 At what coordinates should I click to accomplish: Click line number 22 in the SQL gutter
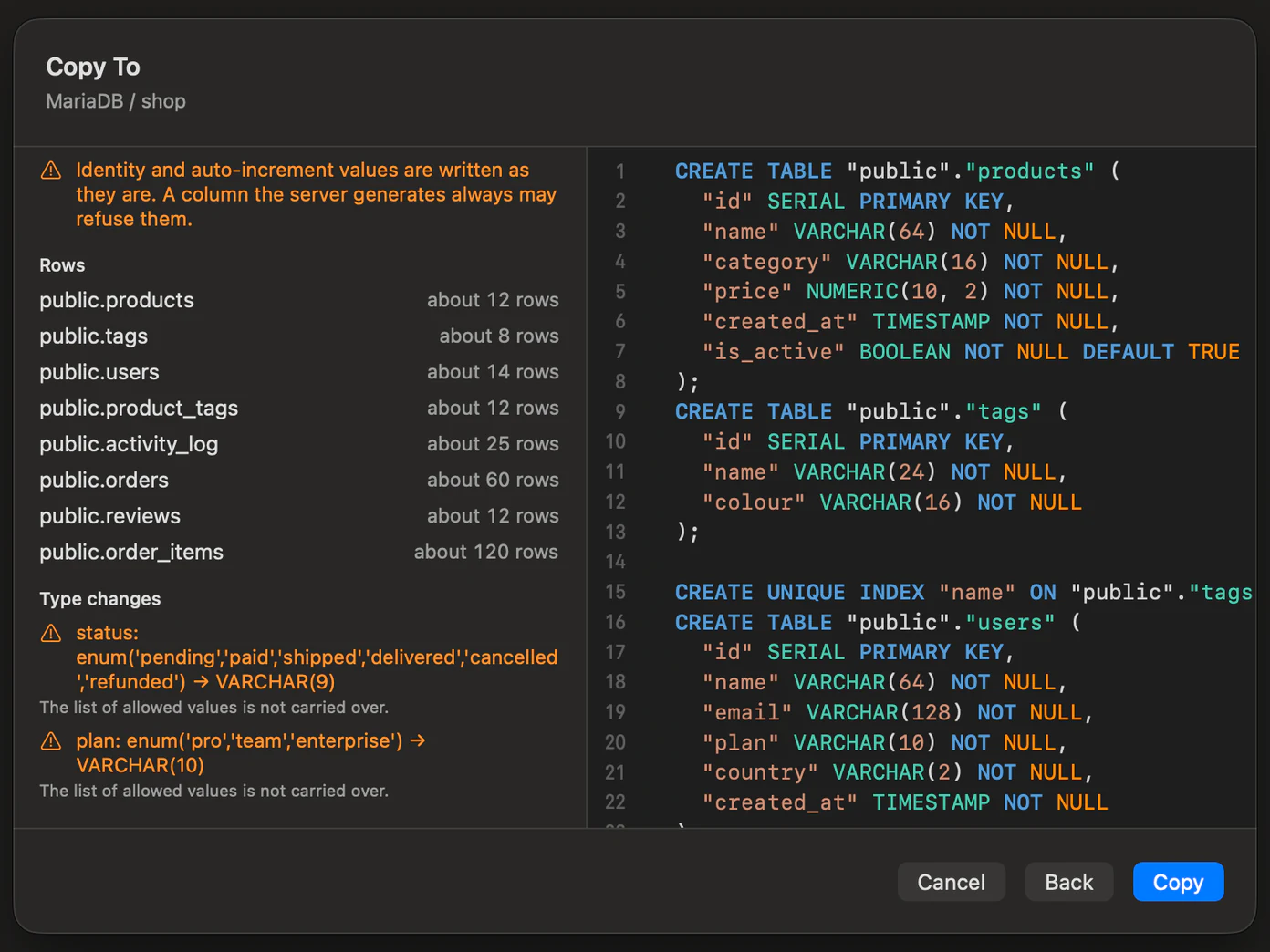click(616, 802)
